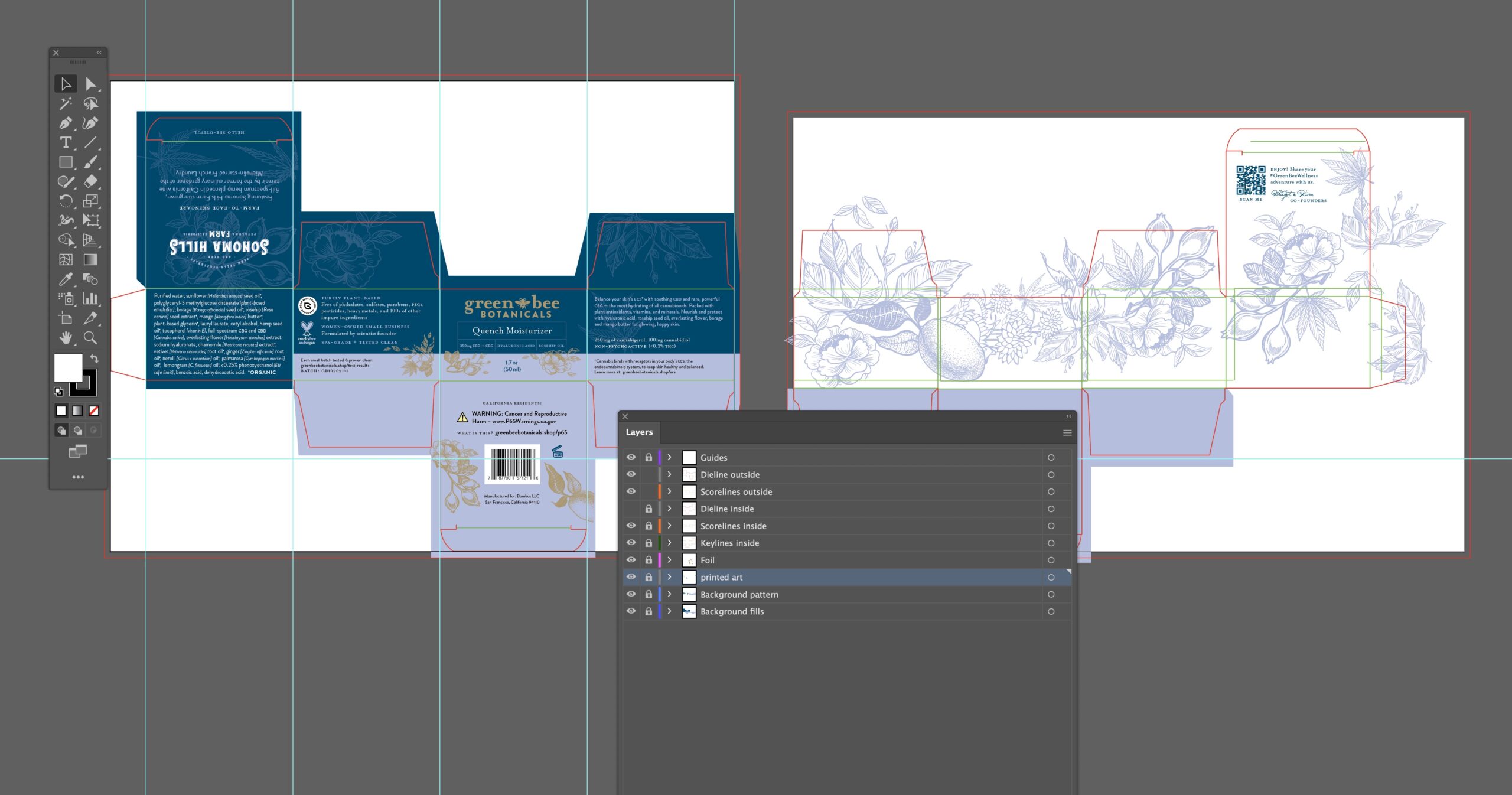
Task: Select the Eraser tool
Action: tap(90, 181)
